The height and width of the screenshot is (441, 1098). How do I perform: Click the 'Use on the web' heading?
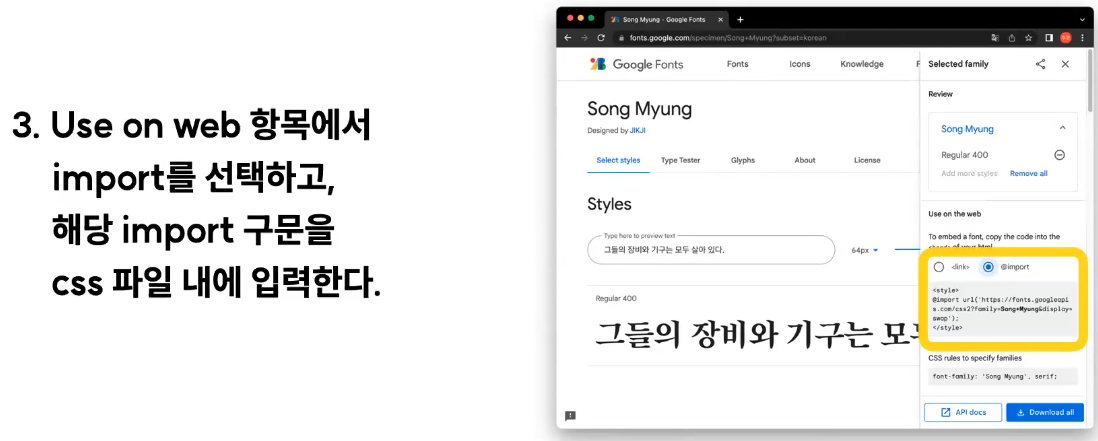pyautogui.click(x=955, y=214)
